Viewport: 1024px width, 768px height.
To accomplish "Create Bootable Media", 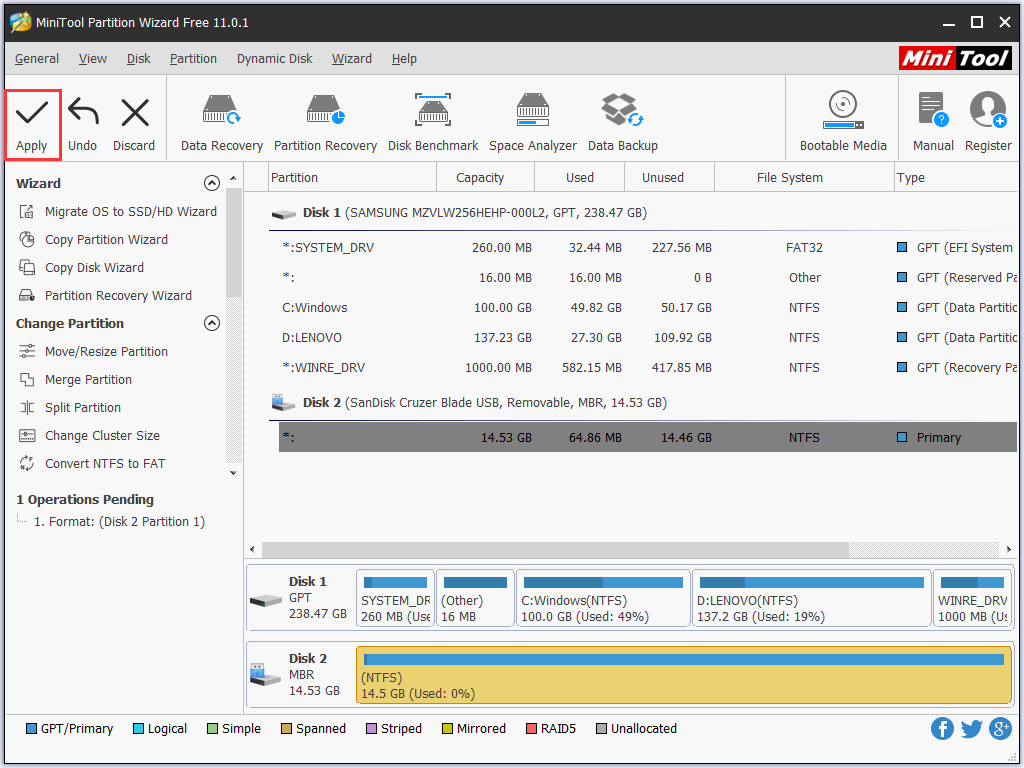I will point(843,123).
